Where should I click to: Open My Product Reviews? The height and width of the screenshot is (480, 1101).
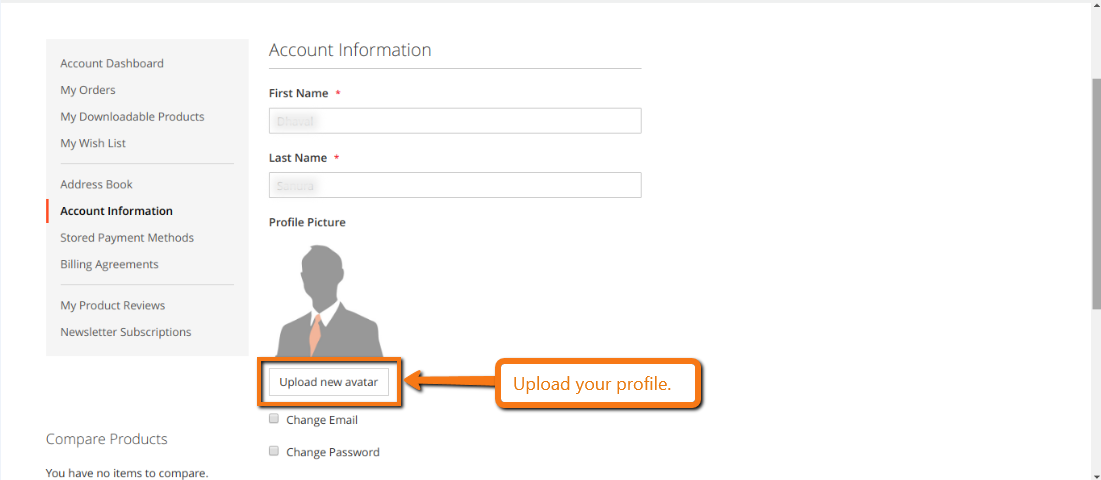[x=112, y=306]
